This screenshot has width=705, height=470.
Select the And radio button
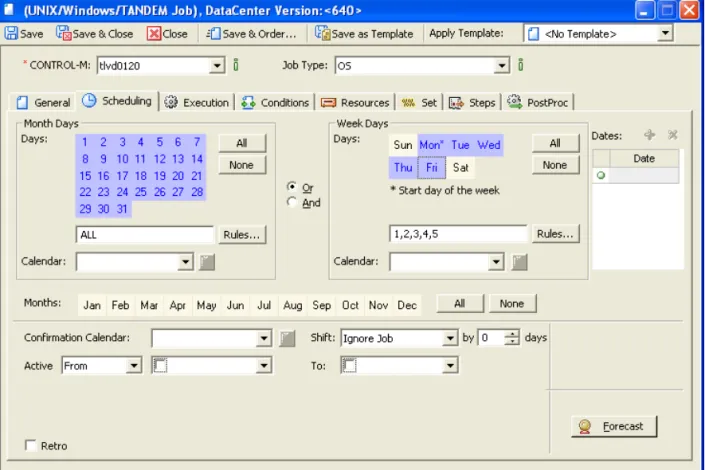click(x=292, y=202)
